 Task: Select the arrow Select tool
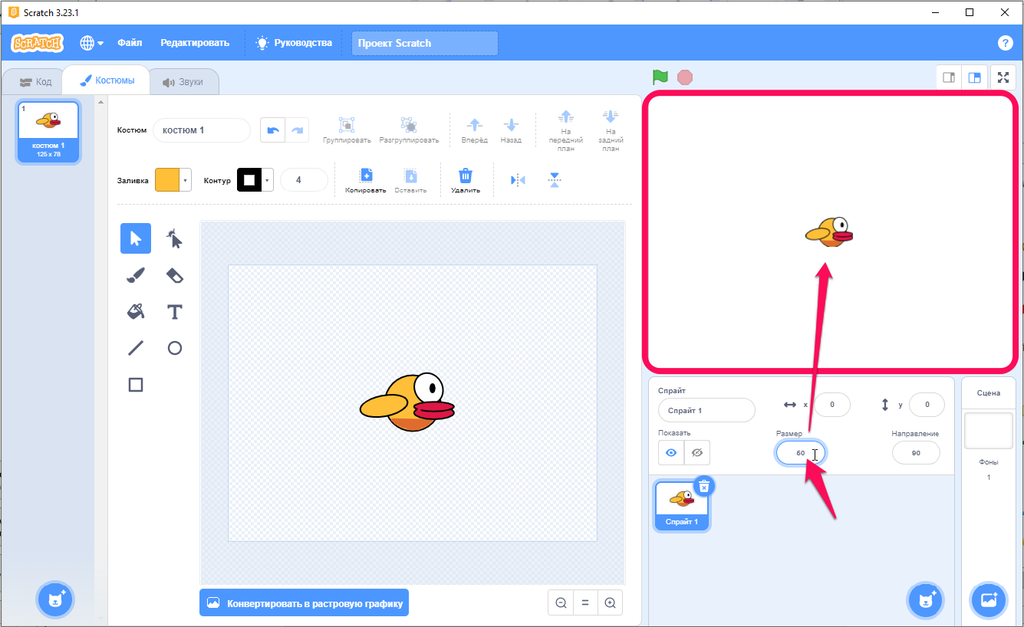coord(135,238)
